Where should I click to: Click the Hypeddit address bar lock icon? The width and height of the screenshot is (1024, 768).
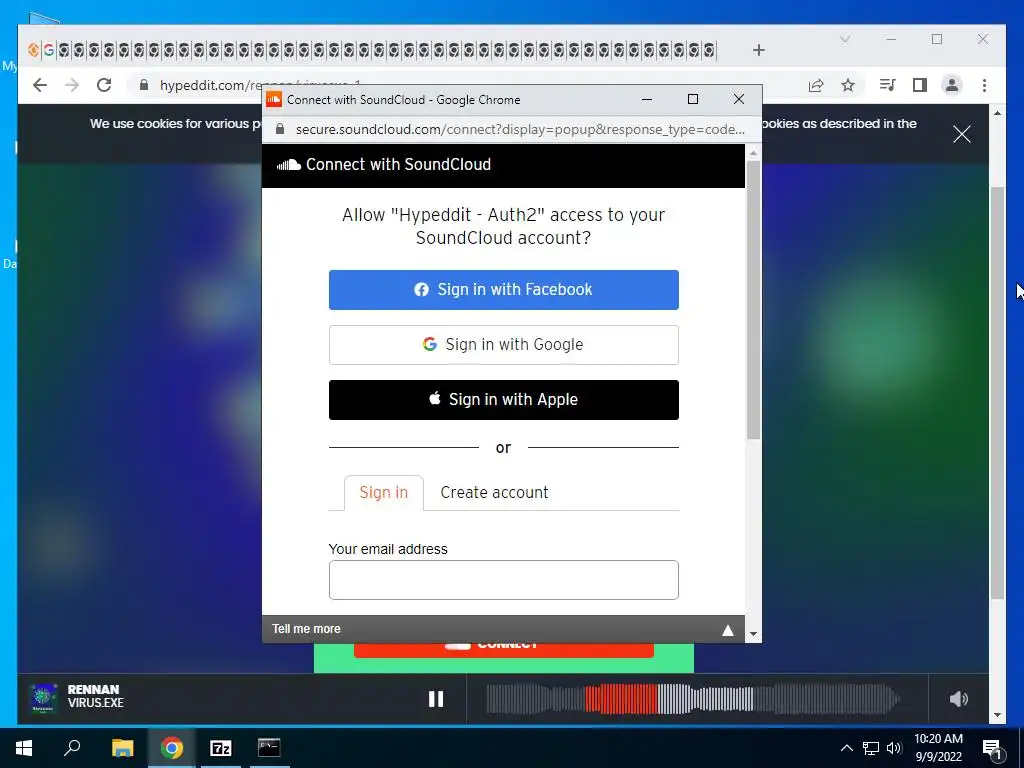tap(144, 85)
